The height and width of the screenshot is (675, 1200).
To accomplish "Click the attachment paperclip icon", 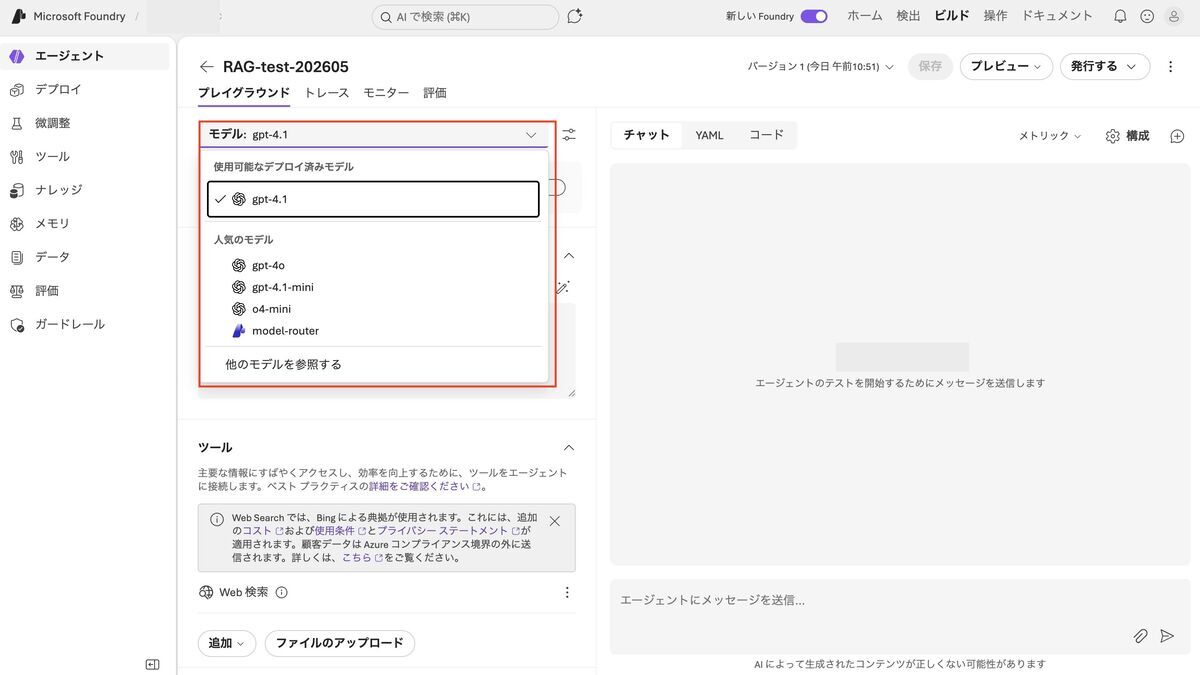I will (x=1140, y=636).
